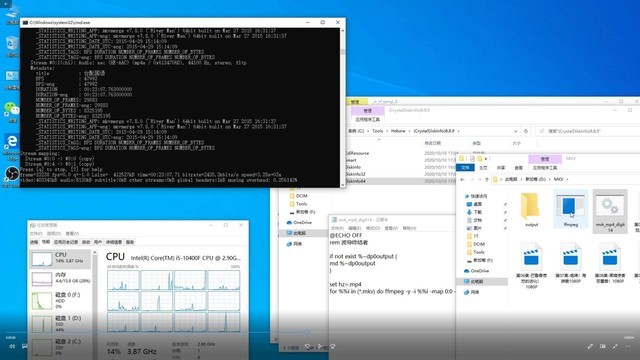Open 格式 menu in Notepad

tap(373, 228)
